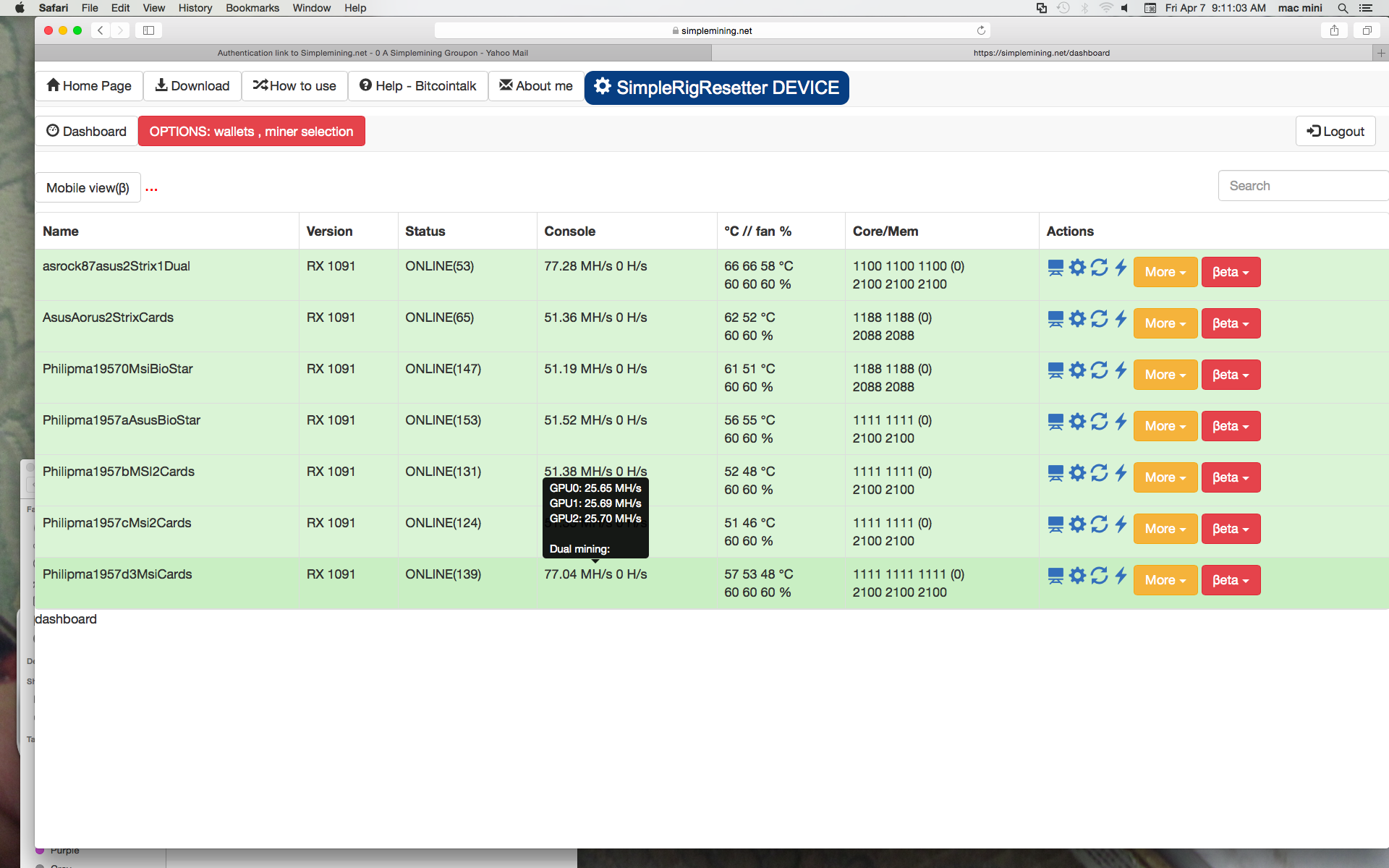Open monitor icon for Philipma19570MsiBioStar
Screen dimensions: 1389x868
click(1055, 371)
